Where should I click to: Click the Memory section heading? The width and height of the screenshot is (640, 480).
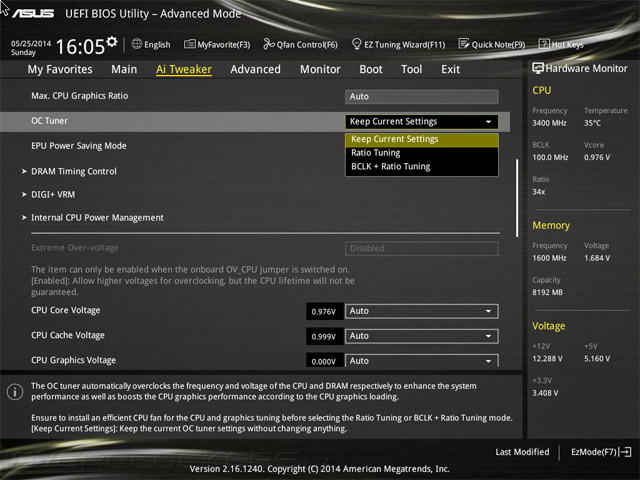click(551, 225)
